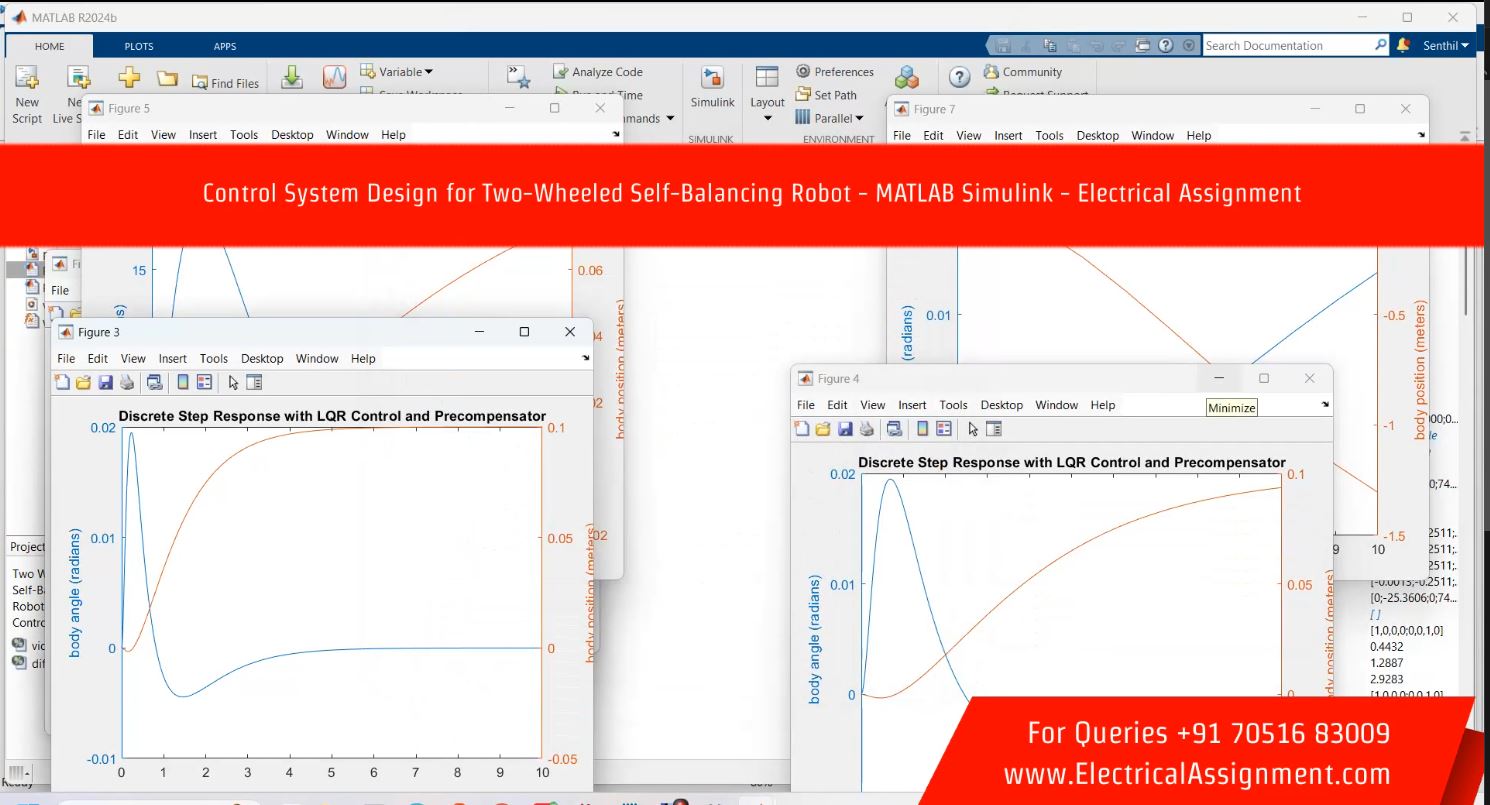Toggle Insert Colorbar in Figure 4 toolbar
The height and width of the screenshot is (805, 1490).
pyautogui.click(x=922, y=429)
